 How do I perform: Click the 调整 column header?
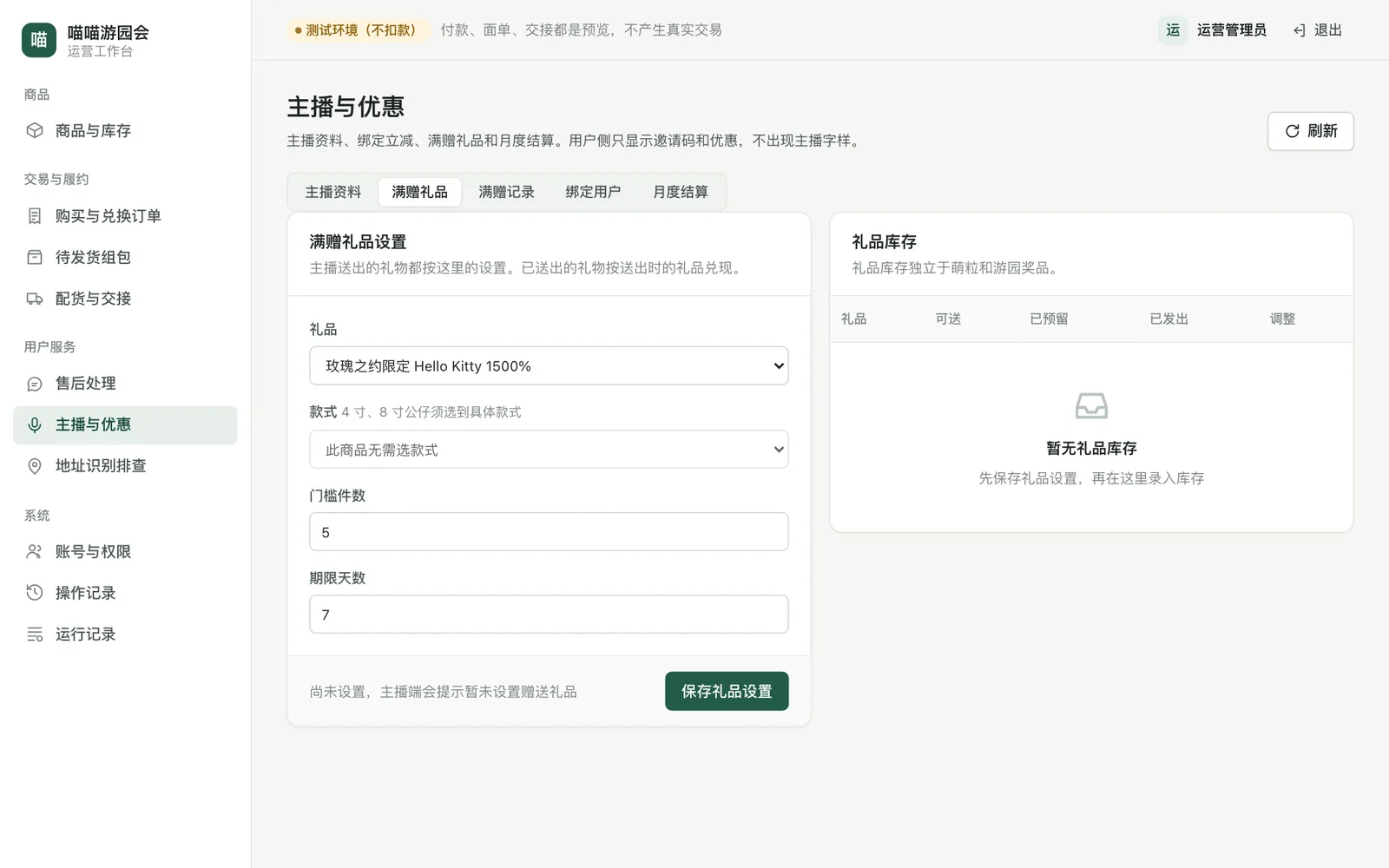pyautogui.click(x=1282, y=319)
